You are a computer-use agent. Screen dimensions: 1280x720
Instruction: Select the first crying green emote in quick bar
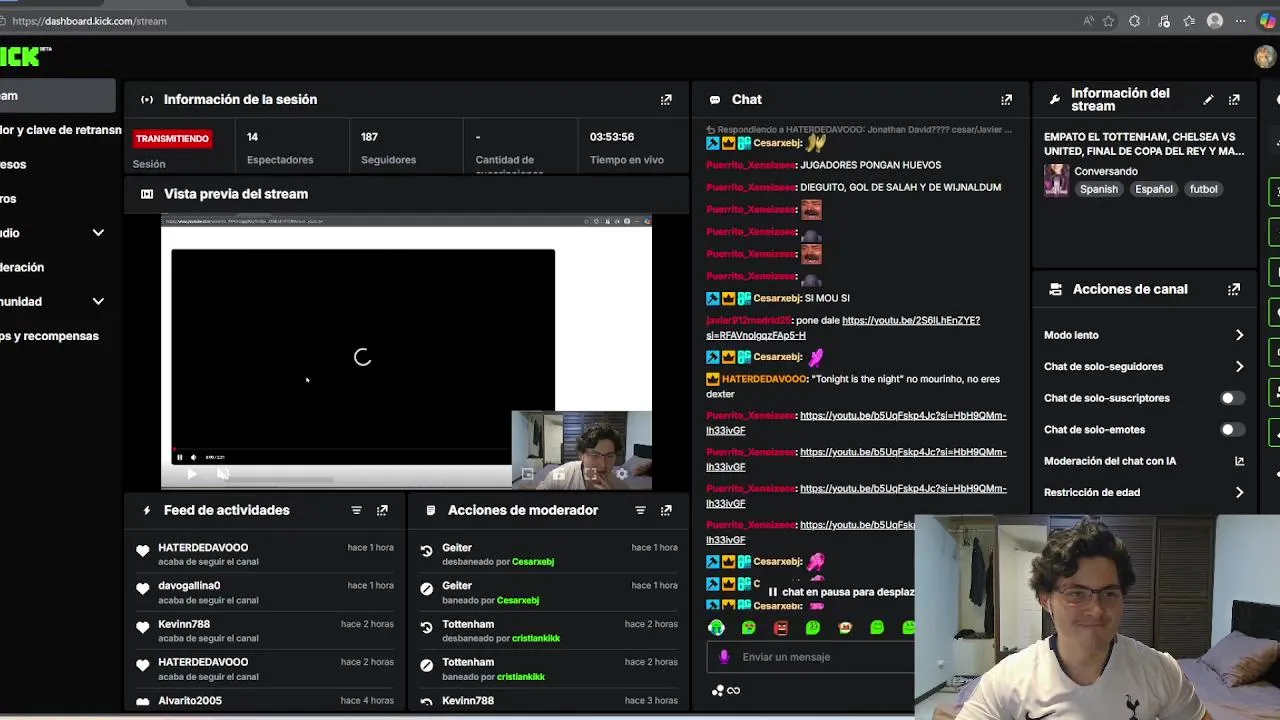pyautogui.click(x=717, y=628)
